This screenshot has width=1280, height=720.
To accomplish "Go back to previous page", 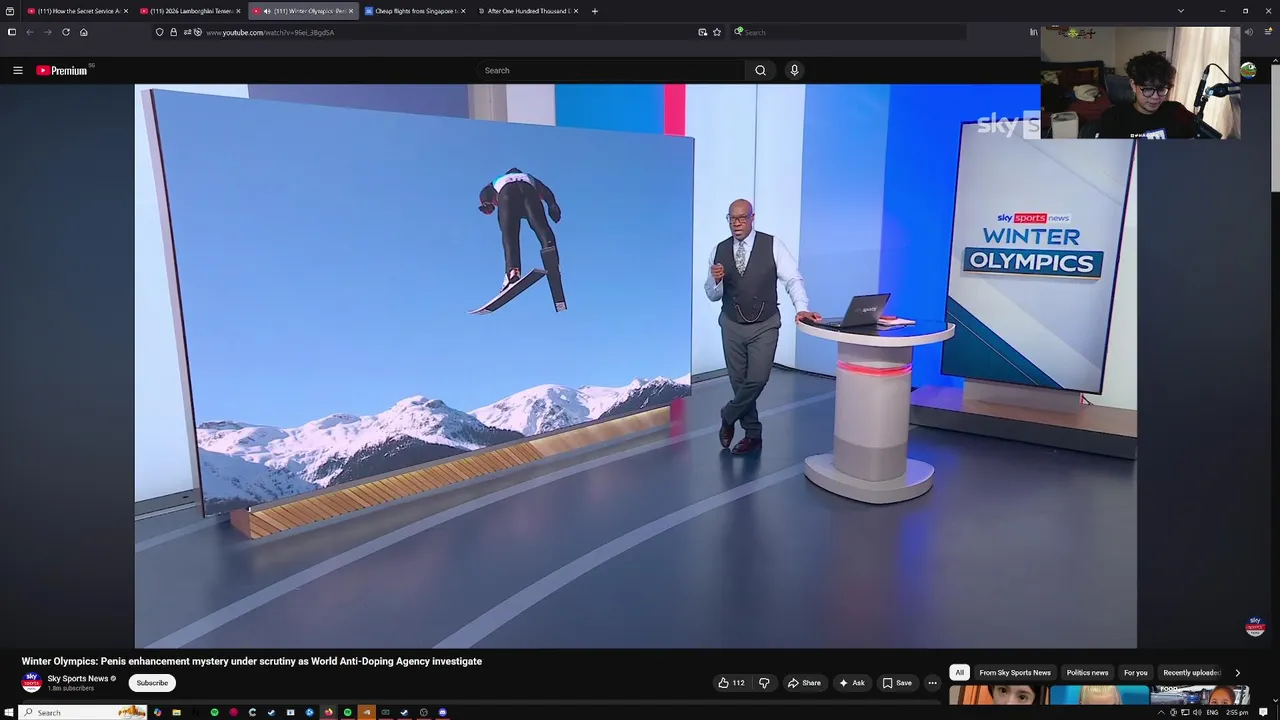I will tap(30, 32).
